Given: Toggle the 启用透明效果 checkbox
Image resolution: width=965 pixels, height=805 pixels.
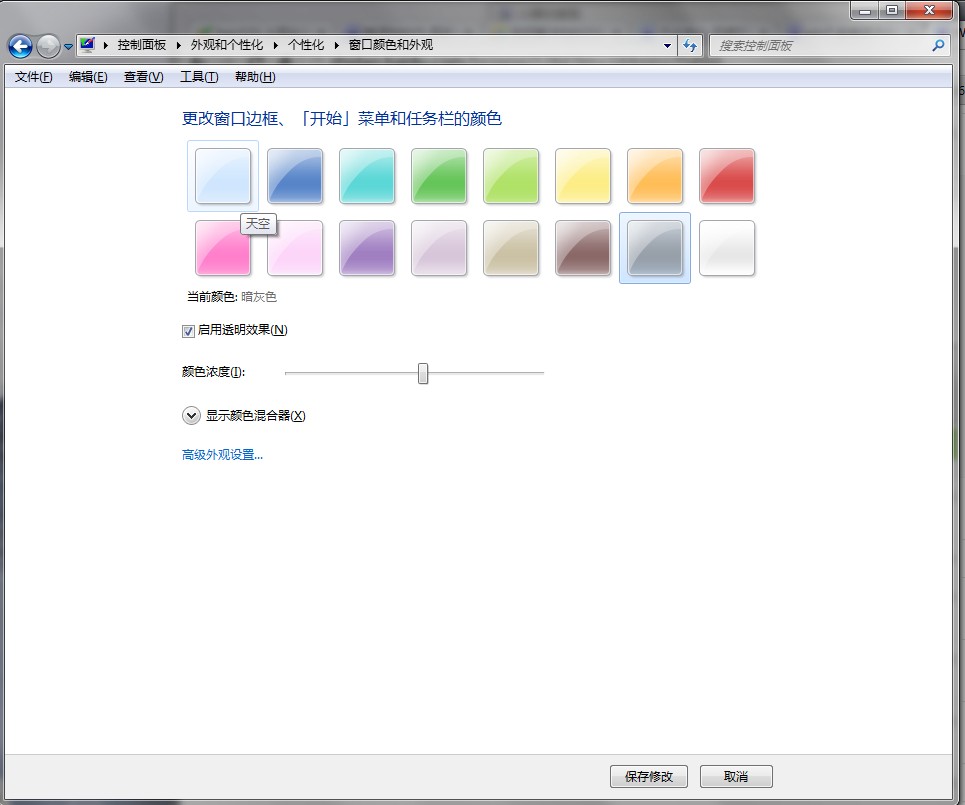Looking at the screenshot, I should click(188, 331).
